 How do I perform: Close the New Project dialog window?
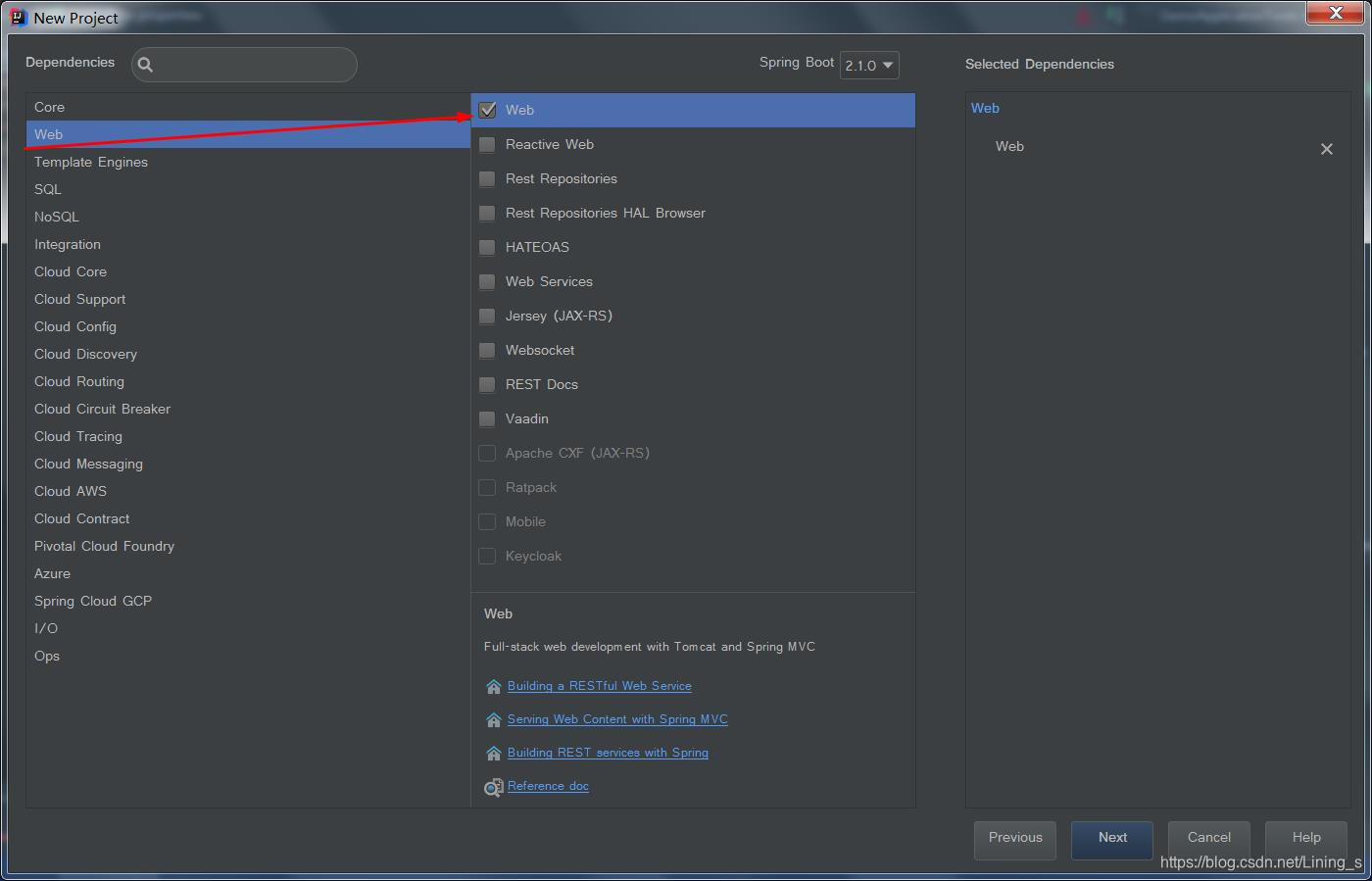(x=1336, y=12)
